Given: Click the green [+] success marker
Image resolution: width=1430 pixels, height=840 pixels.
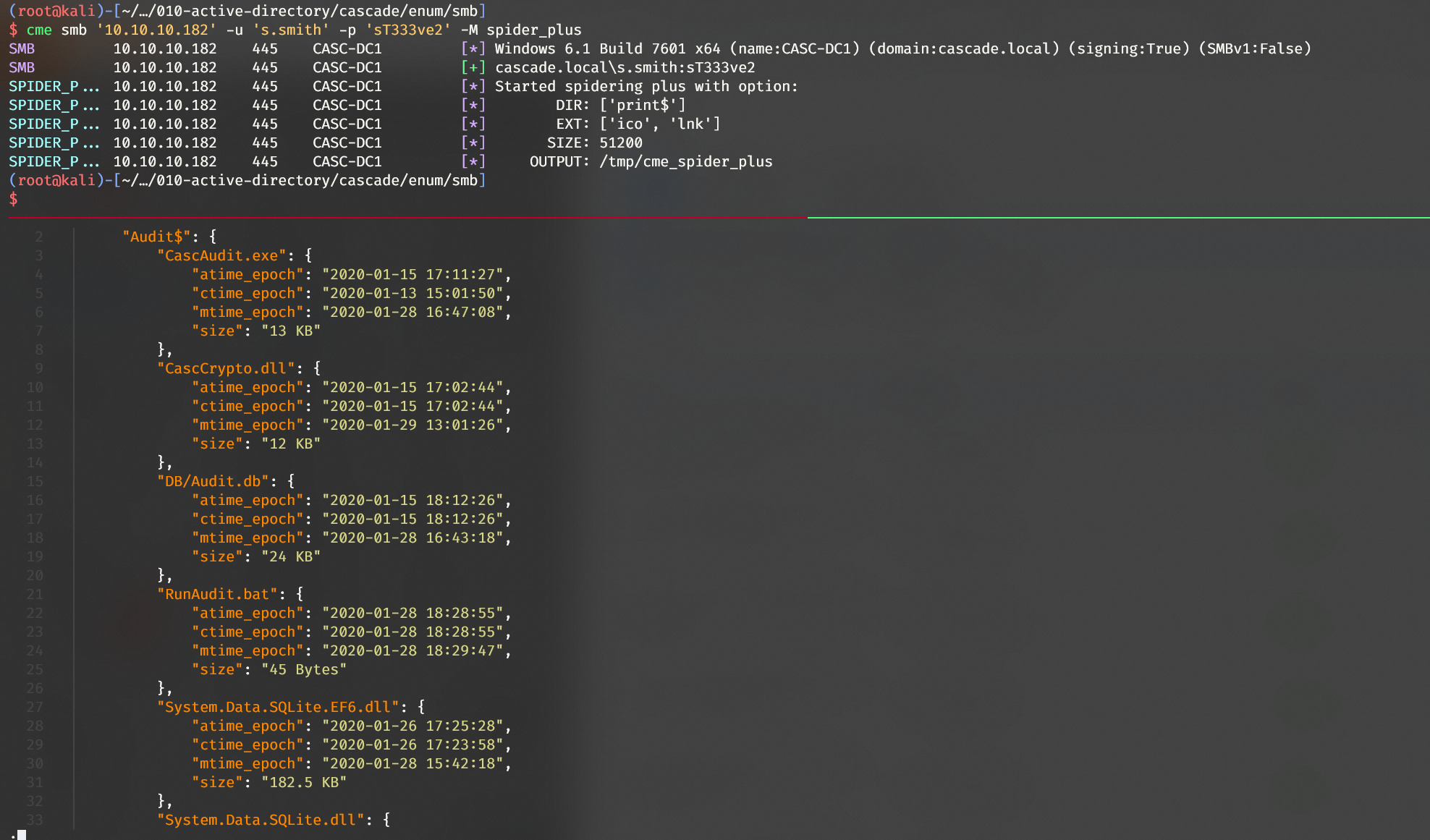Looking at the screenshot, I should click(x=473, y=67).
